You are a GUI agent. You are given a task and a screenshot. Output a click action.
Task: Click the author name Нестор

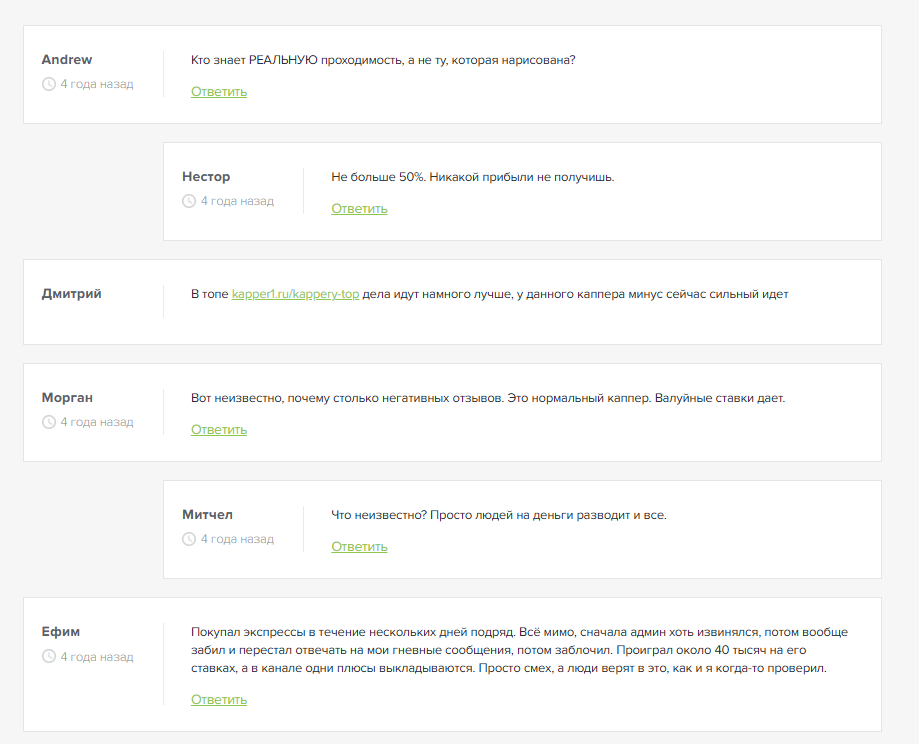(x=206, y=177)
